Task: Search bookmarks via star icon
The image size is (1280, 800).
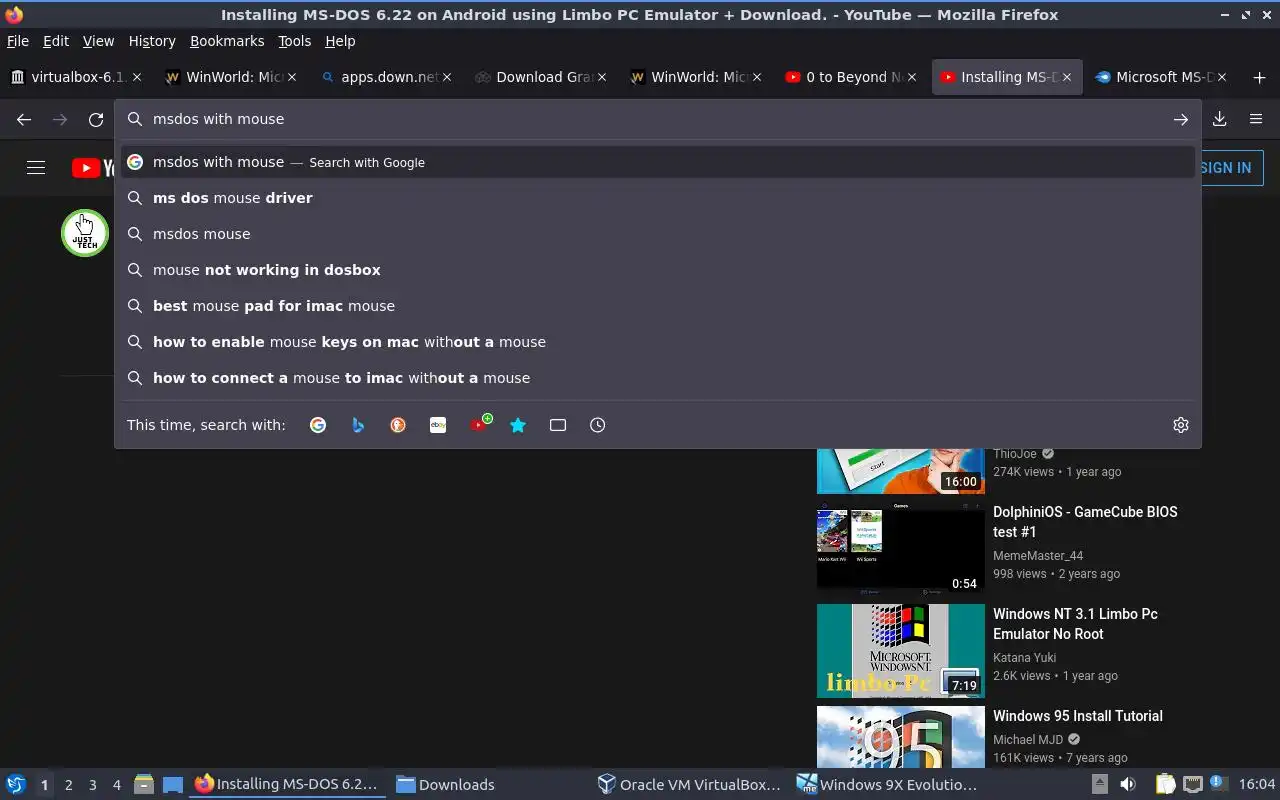Action: click(518, 425)
